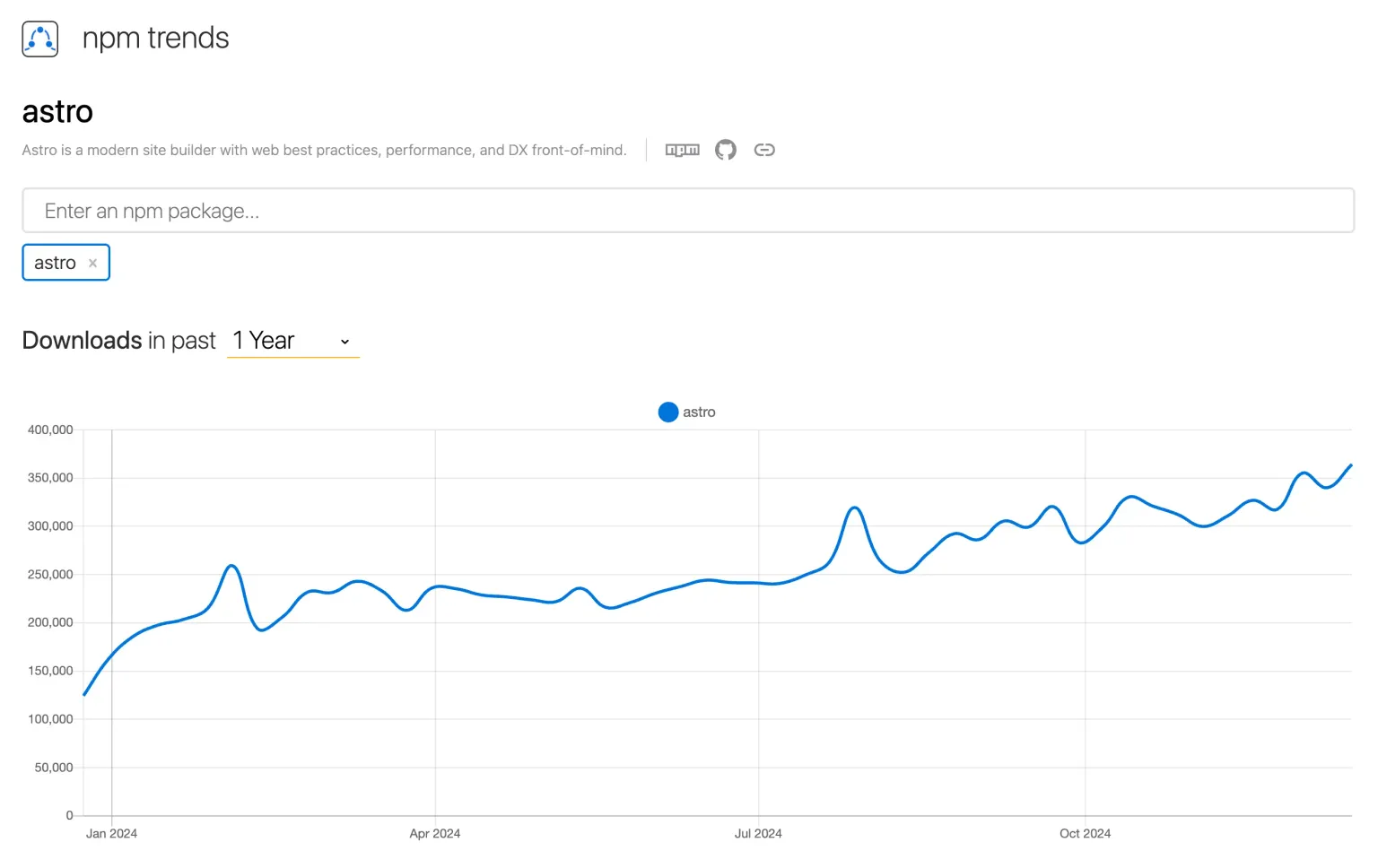Click the blue astro legend circle
This screenshot has width=1378, height=868.
pyautogui.click(x=667, y=412)
